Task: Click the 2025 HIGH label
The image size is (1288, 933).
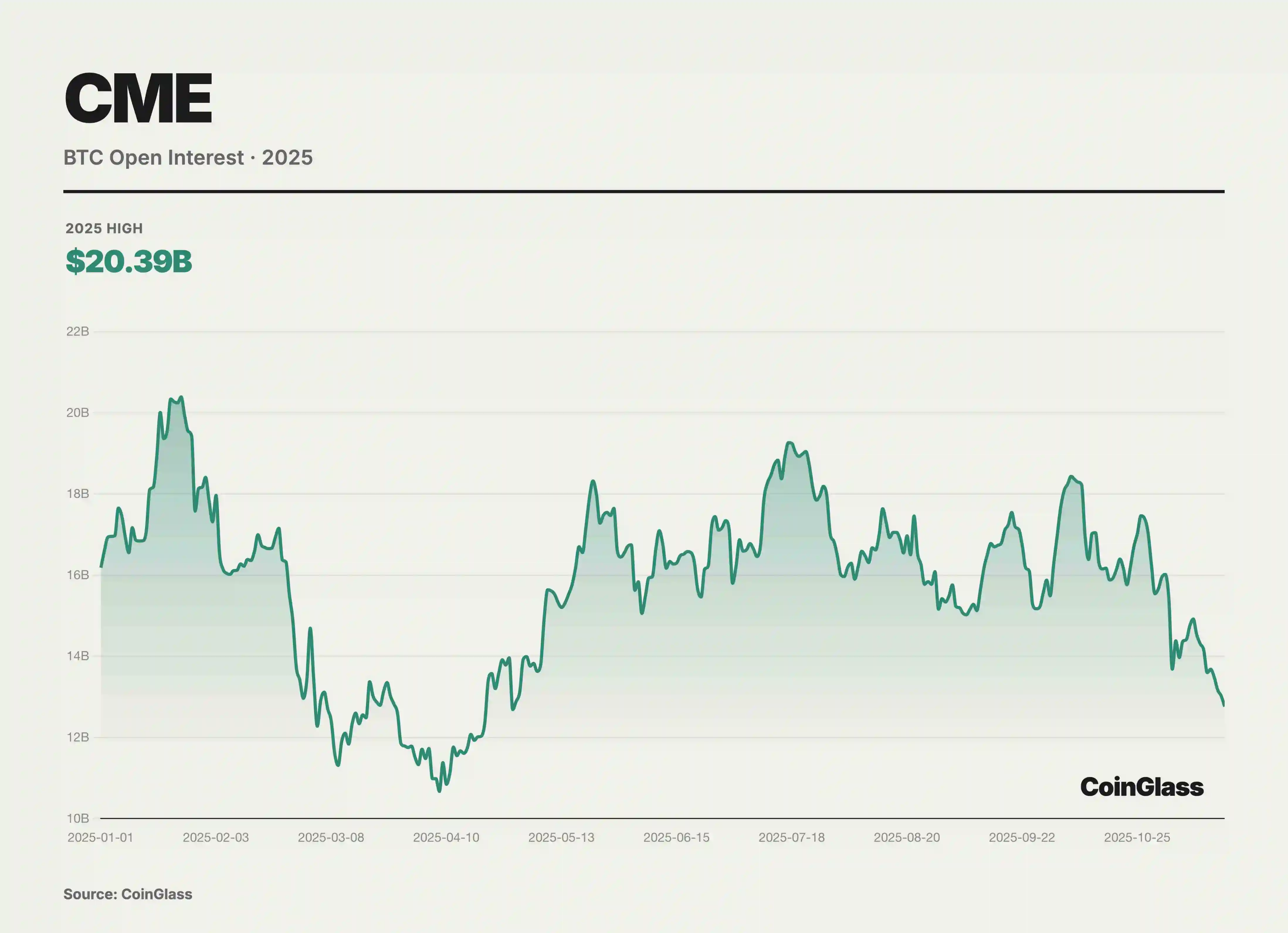Action: tap(104, 228)
